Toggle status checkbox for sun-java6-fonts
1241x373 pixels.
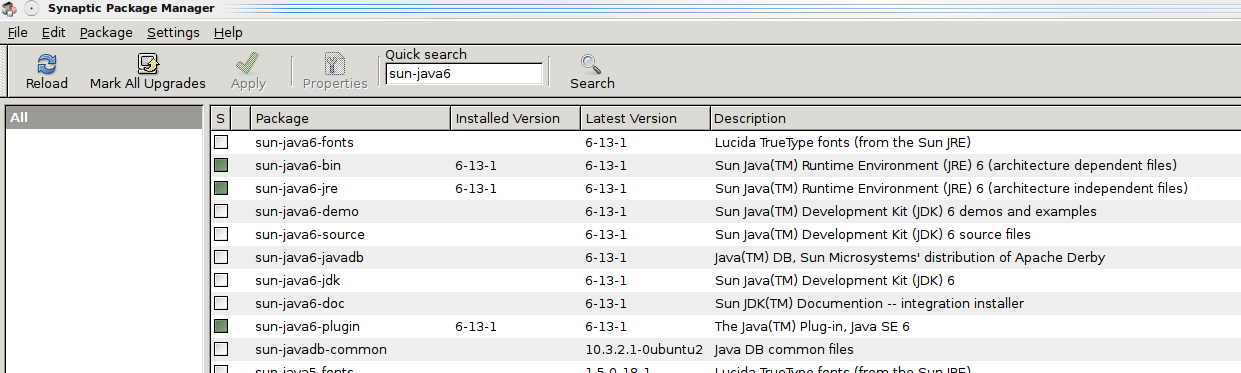(221, 142)
